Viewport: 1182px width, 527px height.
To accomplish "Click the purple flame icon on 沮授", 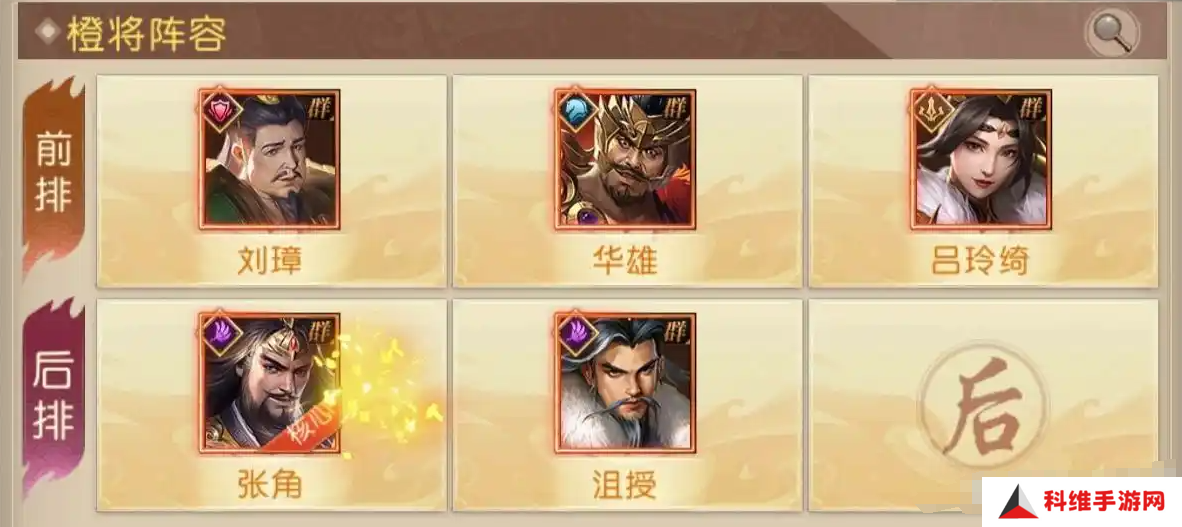I will pyautogui.click(x=577, y=334).
